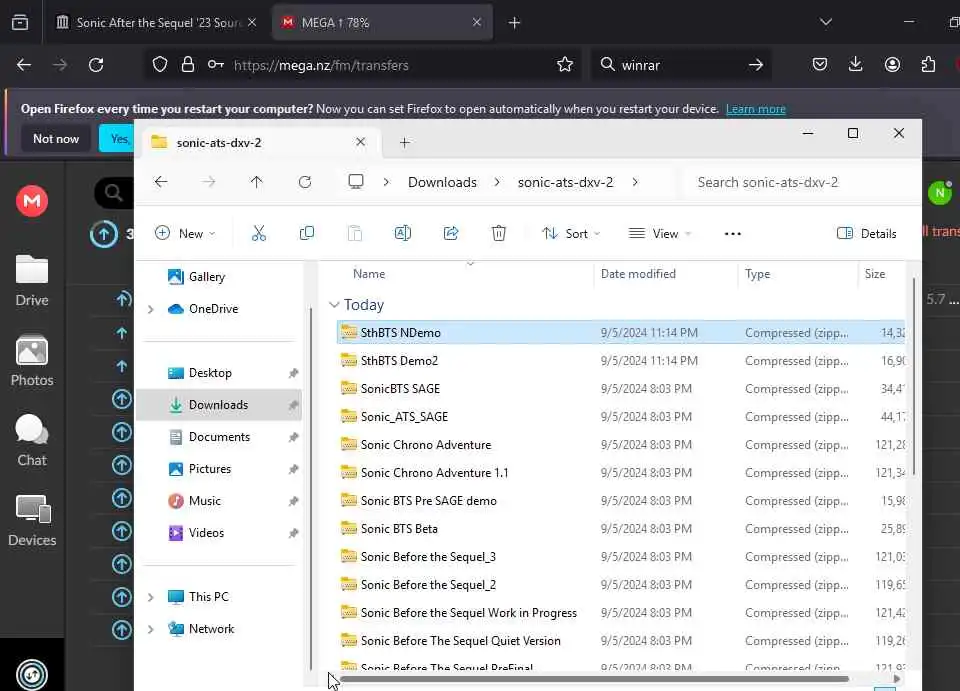Click the Cut scissors icon in Explorer toolbar
Image resolution: width=960 pixels, height=691 pixels.
pos(258,233)
